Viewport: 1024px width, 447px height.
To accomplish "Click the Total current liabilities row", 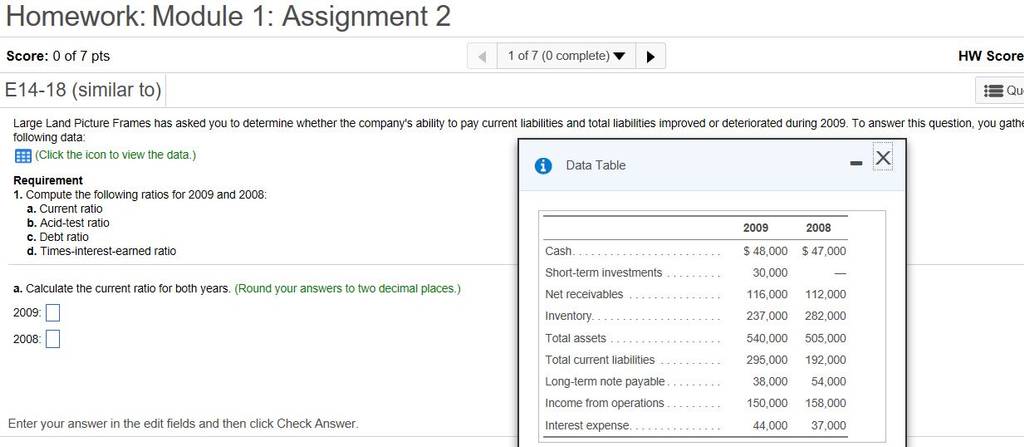I will (x=696, y=360).
